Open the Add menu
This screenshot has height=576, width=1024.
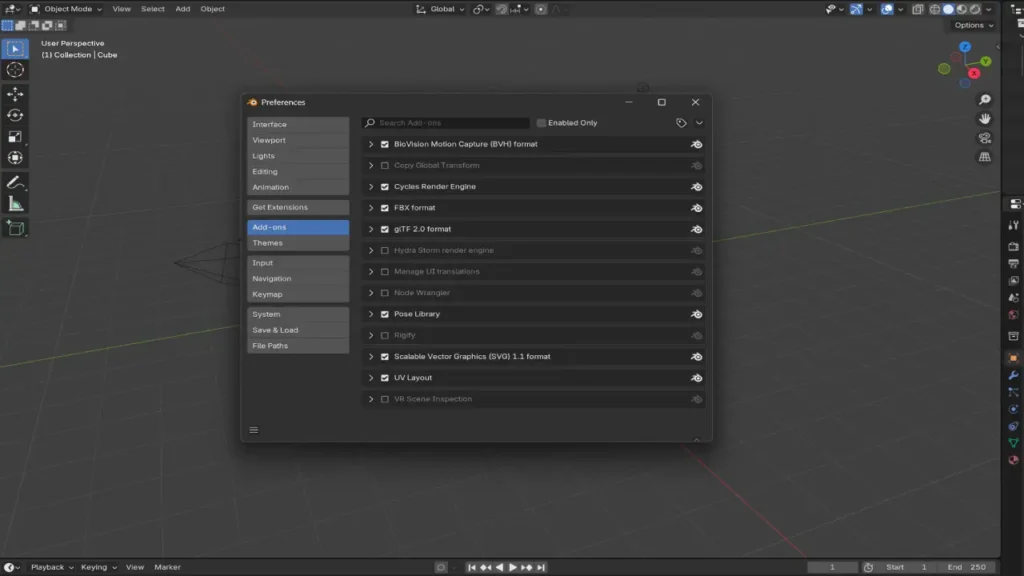click(183, 9)
